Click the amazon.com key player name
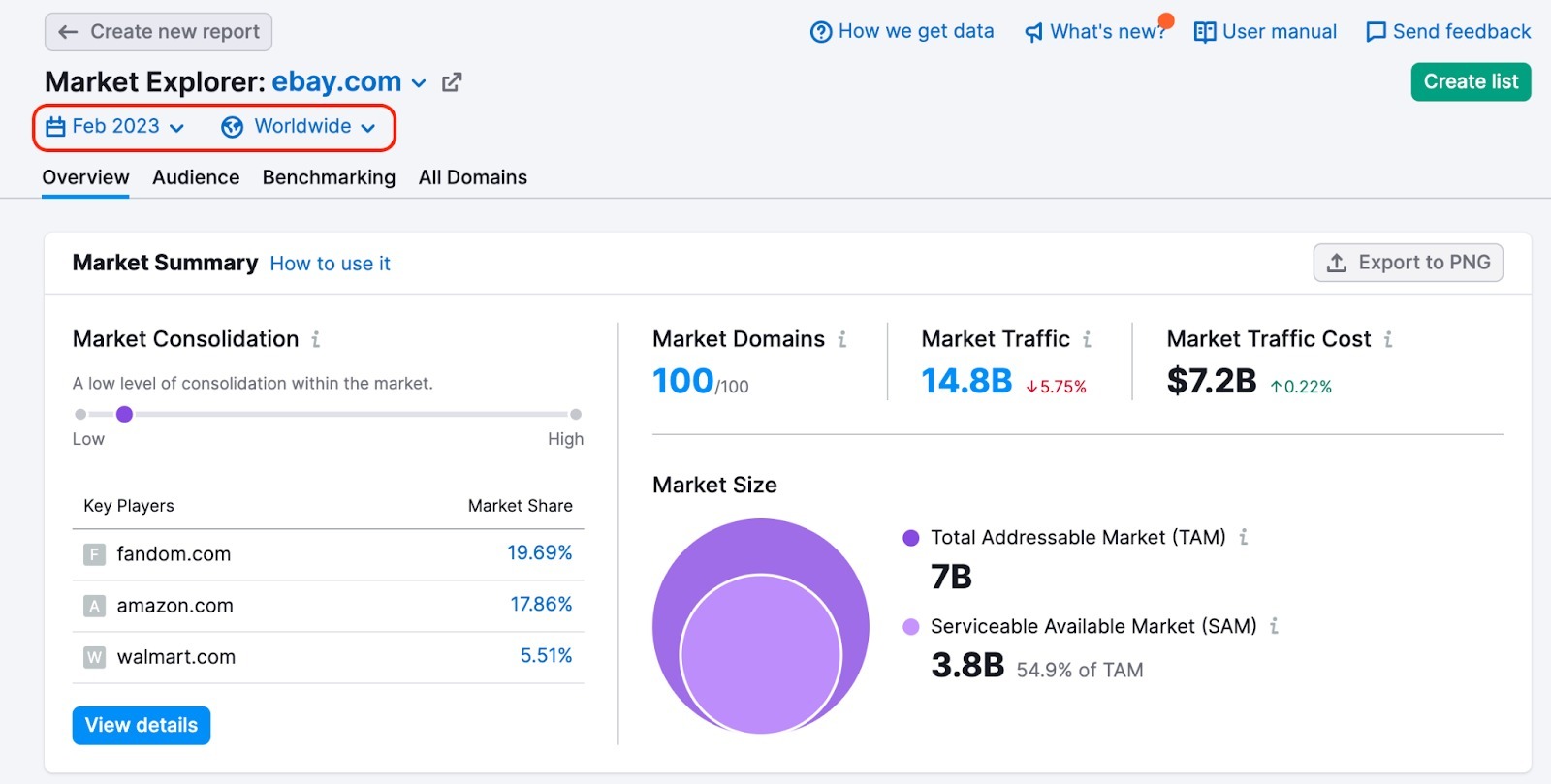This screenshot has width=1551, height=784. (175, 606)
